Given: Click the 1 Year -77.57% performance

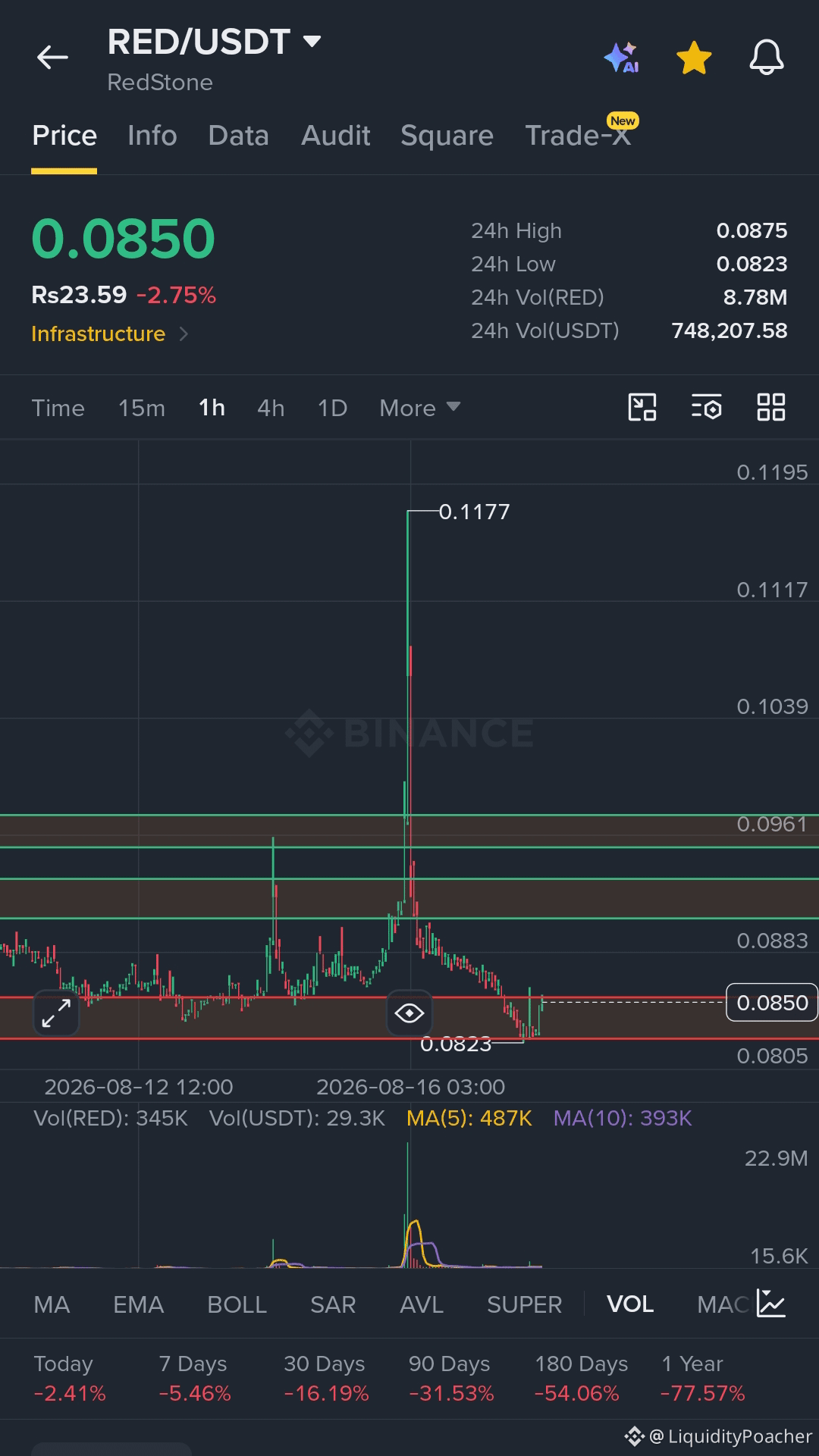Looking at the screenshot, I should coord(703,1378).
